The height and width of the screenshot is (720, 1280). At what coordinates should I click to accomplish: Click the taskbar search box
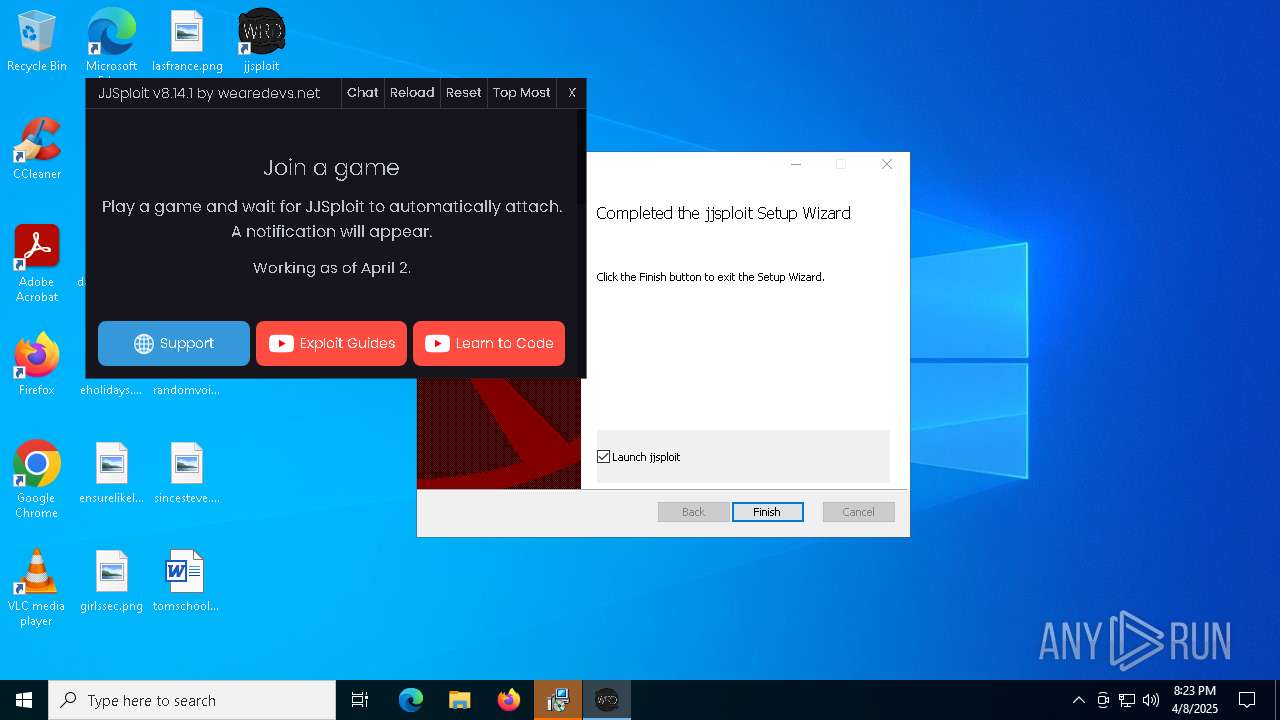192,700
